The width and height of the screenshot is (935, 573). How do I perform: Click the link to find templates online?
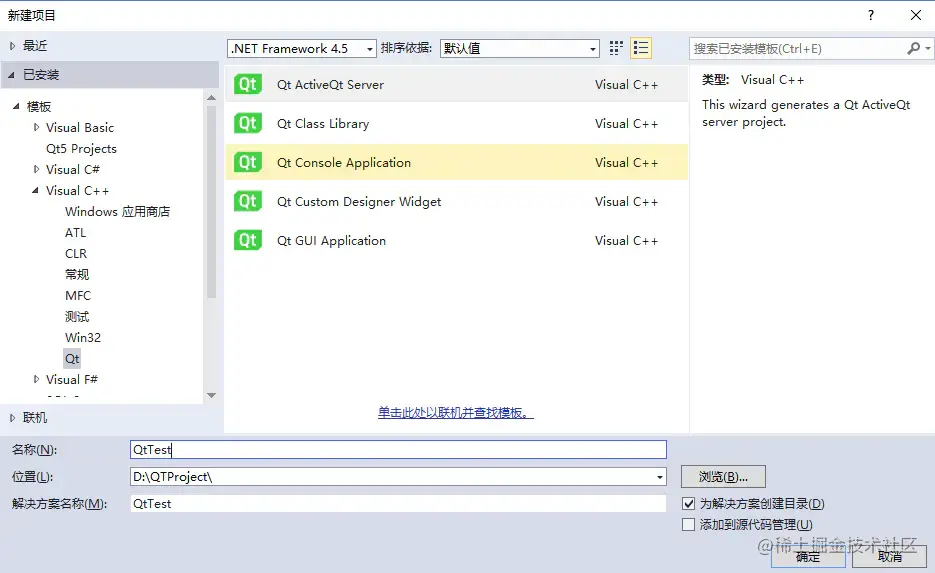tap(456, 413)
